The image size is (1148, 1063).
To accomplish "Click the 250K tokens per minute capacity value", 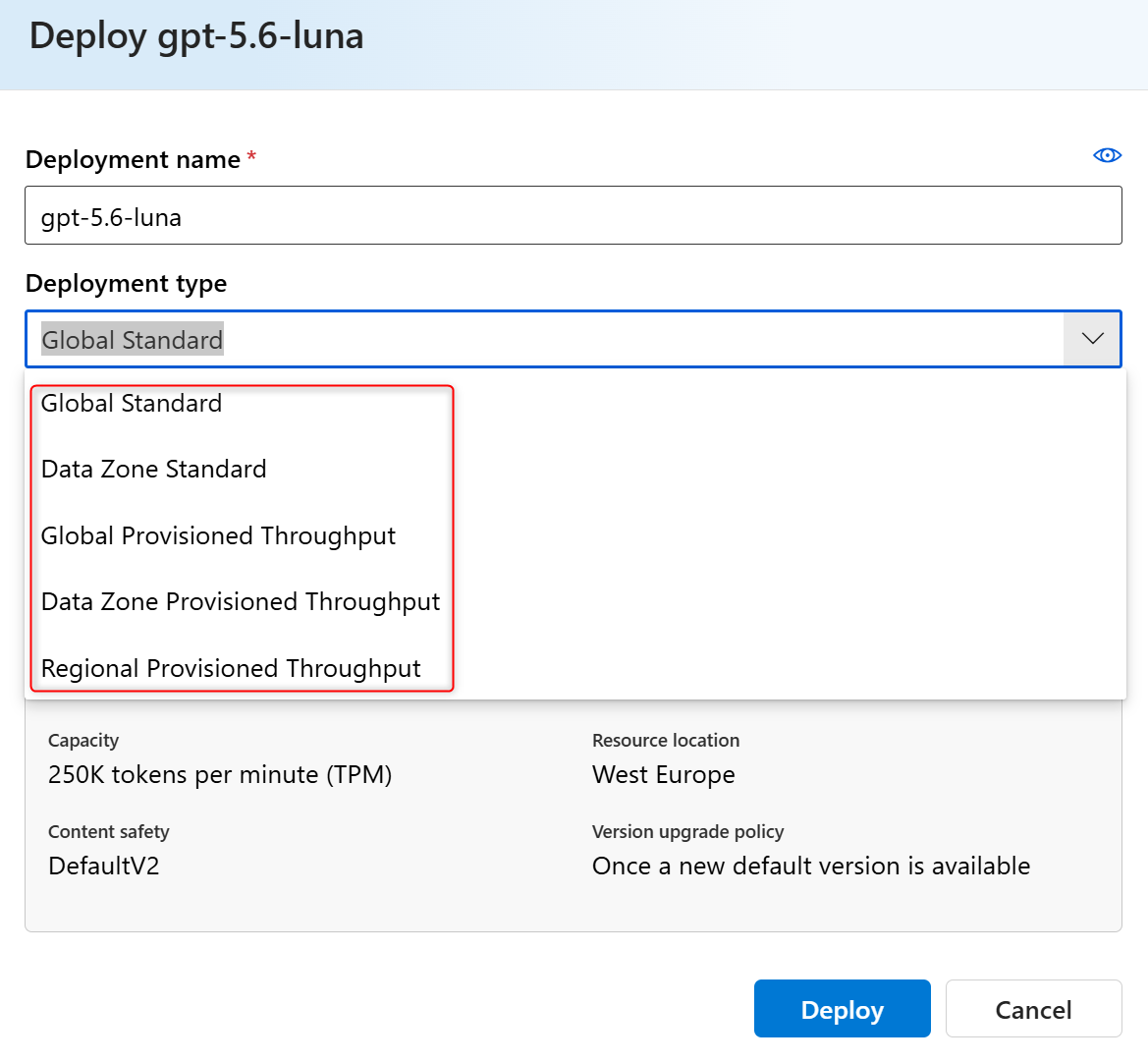I will 220,774.
